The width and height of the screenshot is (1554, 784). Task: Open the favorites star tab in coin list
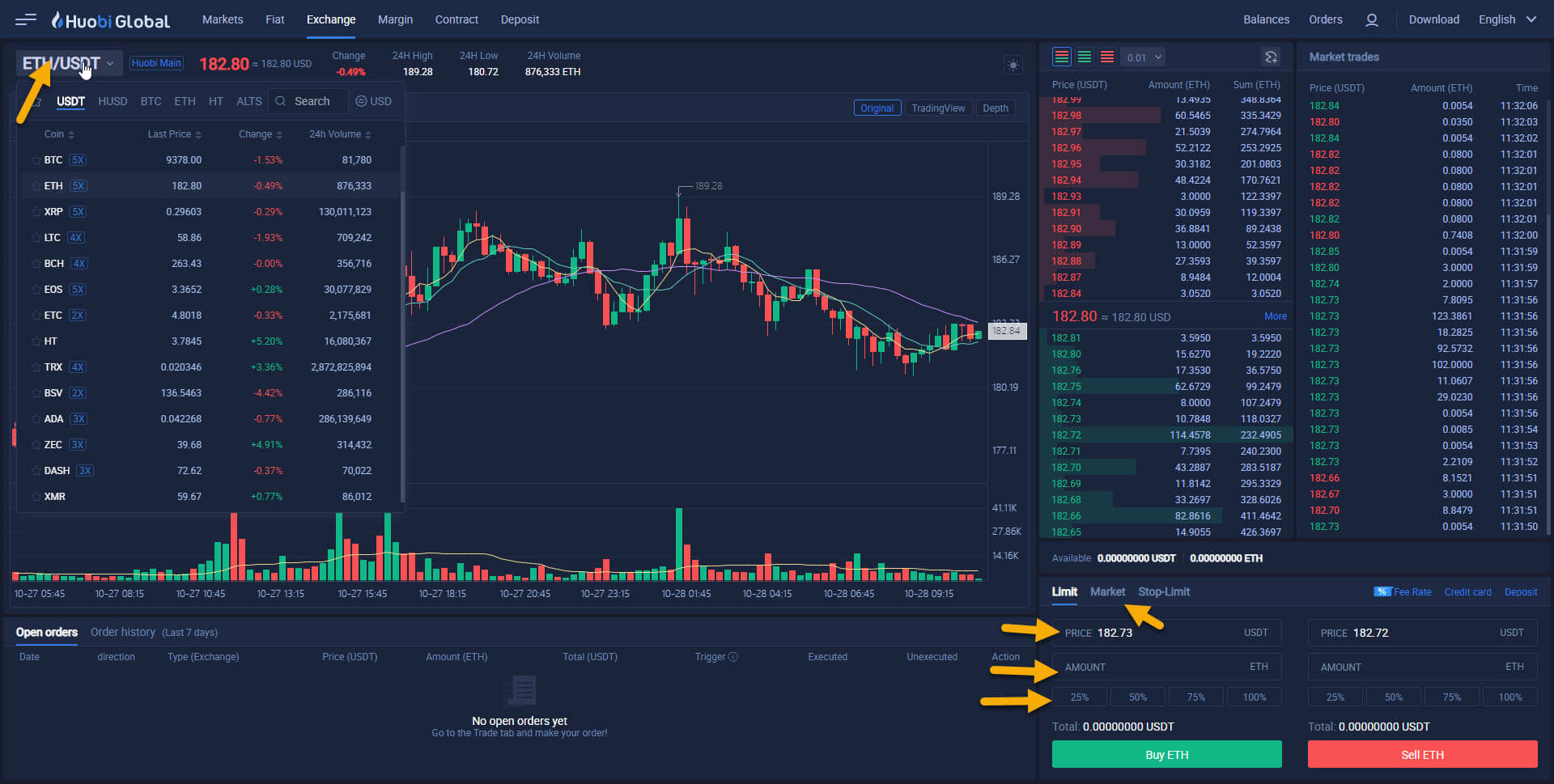[x=37, y=102]
